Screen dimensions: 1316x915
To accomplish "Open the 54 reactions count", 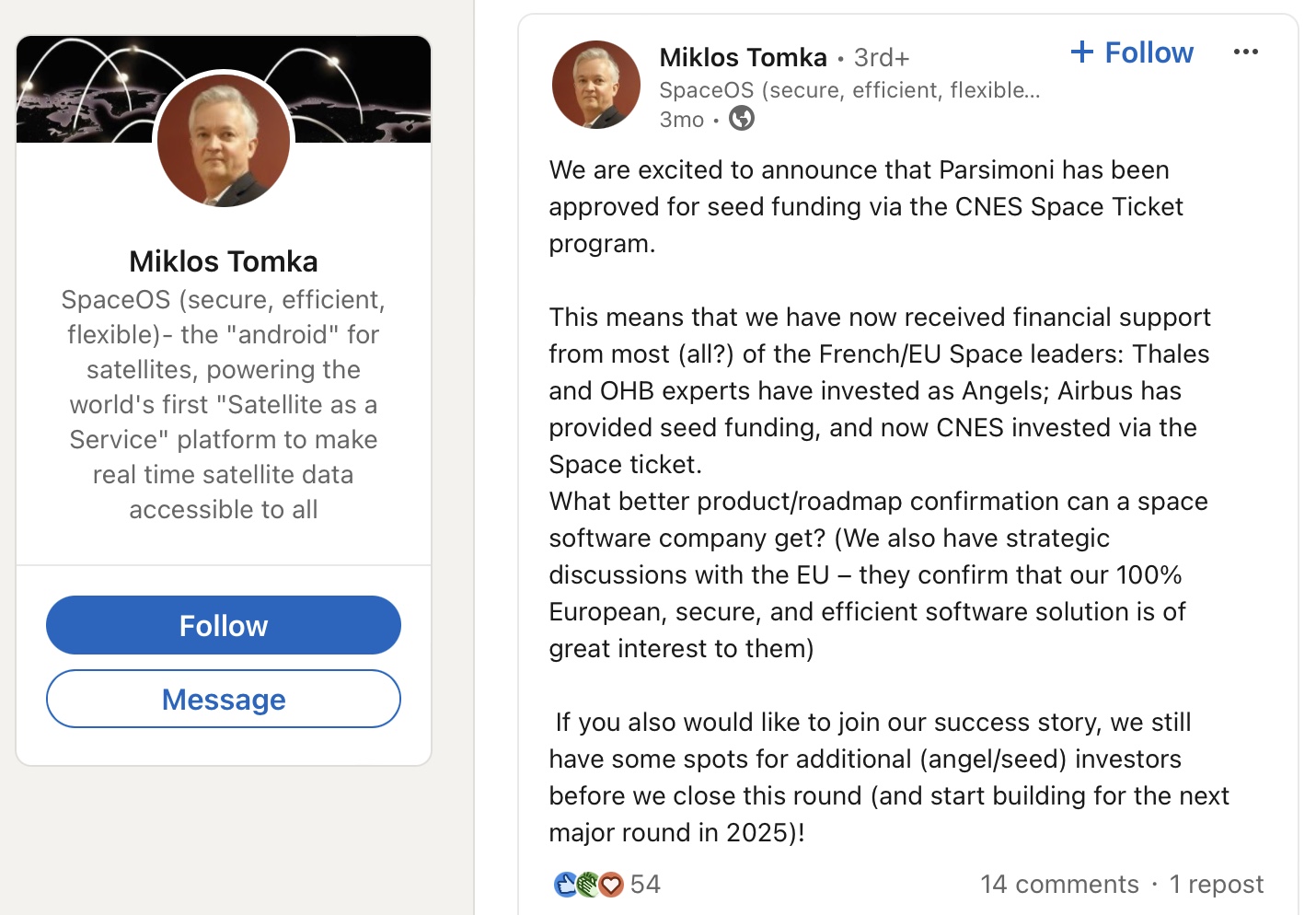I will click(x=645, y=885).
